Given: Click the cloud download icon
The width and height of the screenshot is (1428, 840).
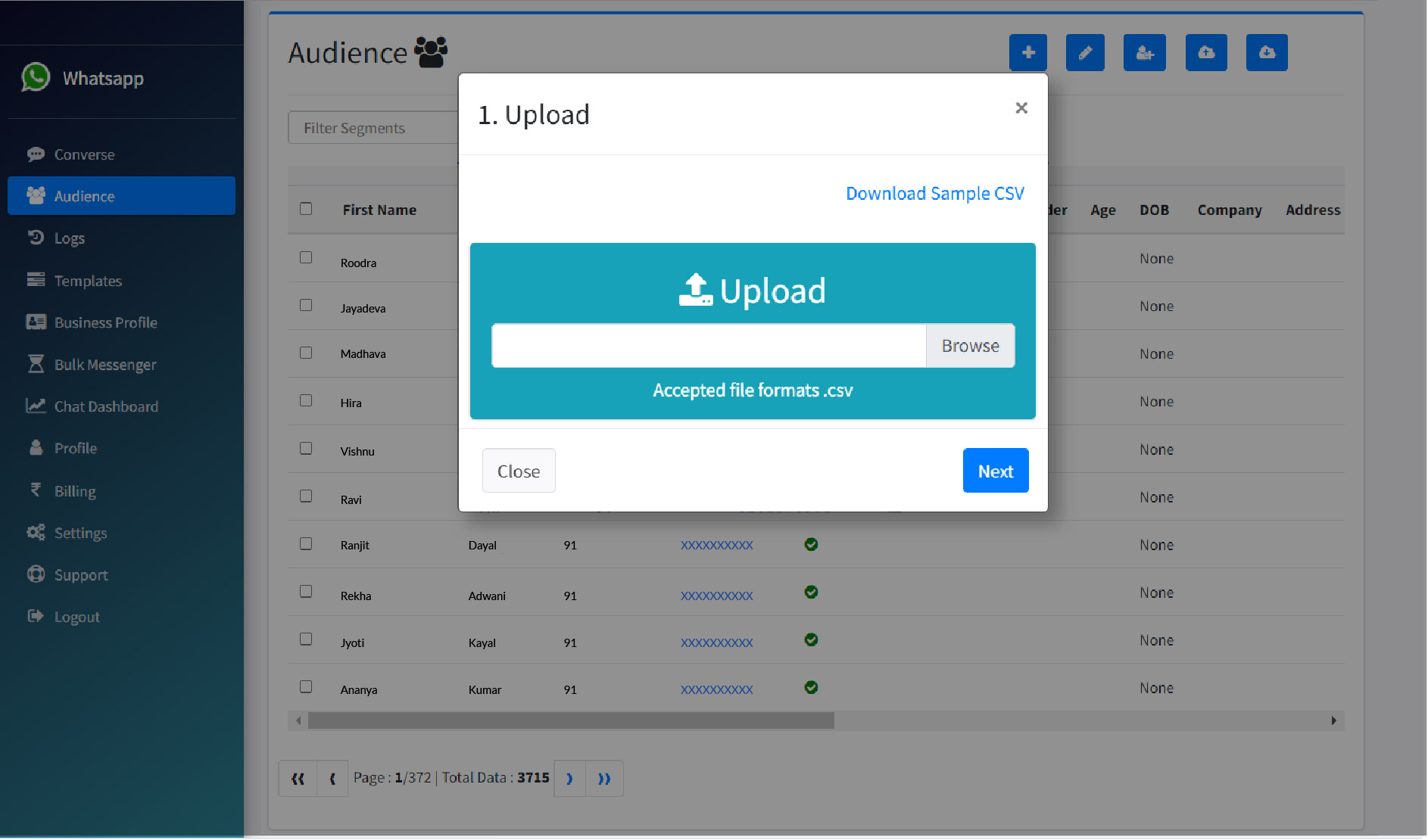Looking at the screenshot, I should pos(1266,52).
